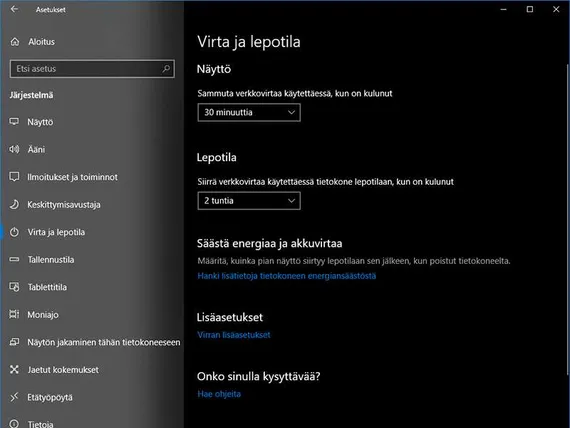Click Hanki lisätietoja tietokoneen energiansäästöstä link

point(286,276)
